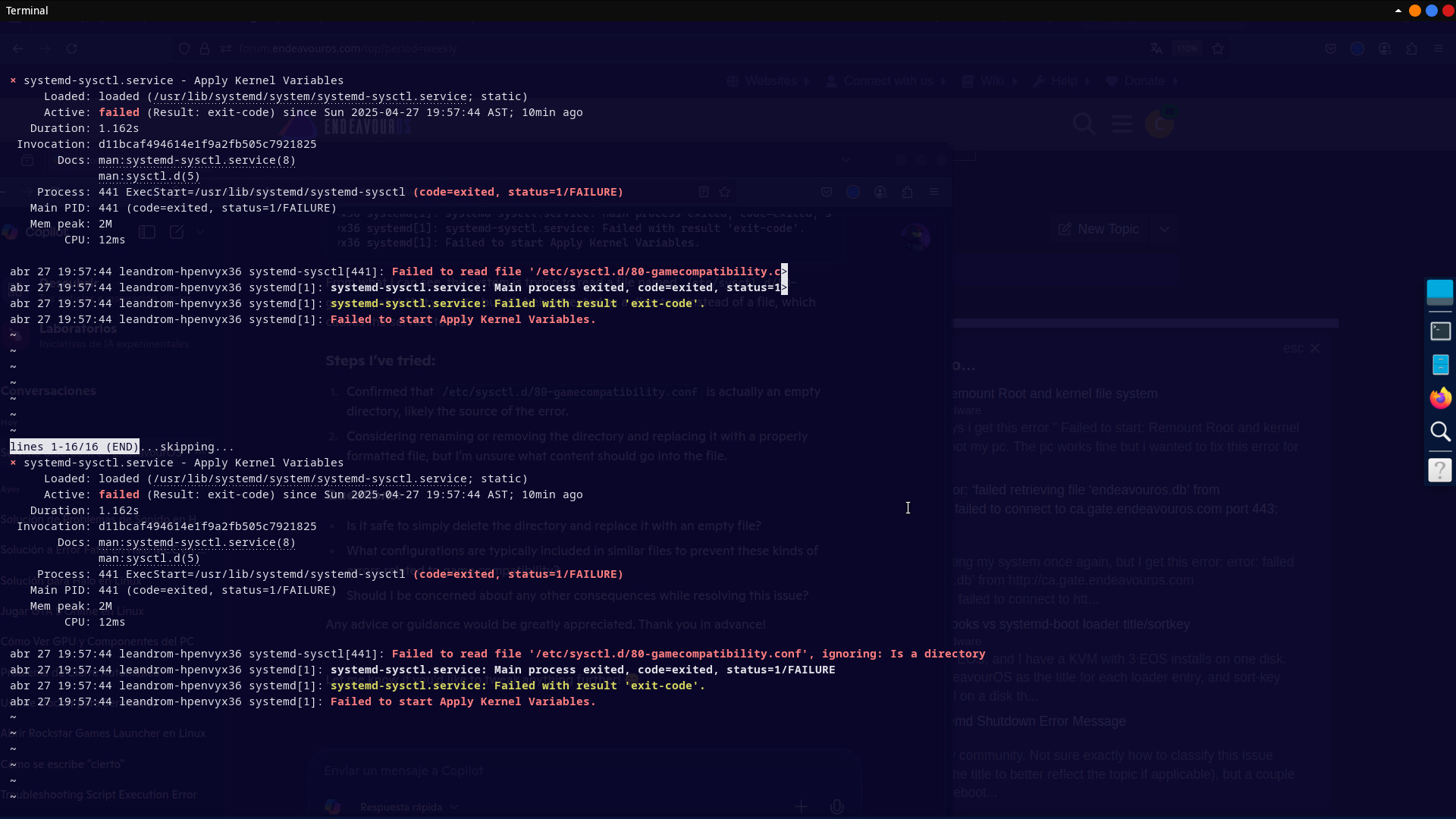Click man:sysctl.d(5) link in the upper output

point(149,176)
